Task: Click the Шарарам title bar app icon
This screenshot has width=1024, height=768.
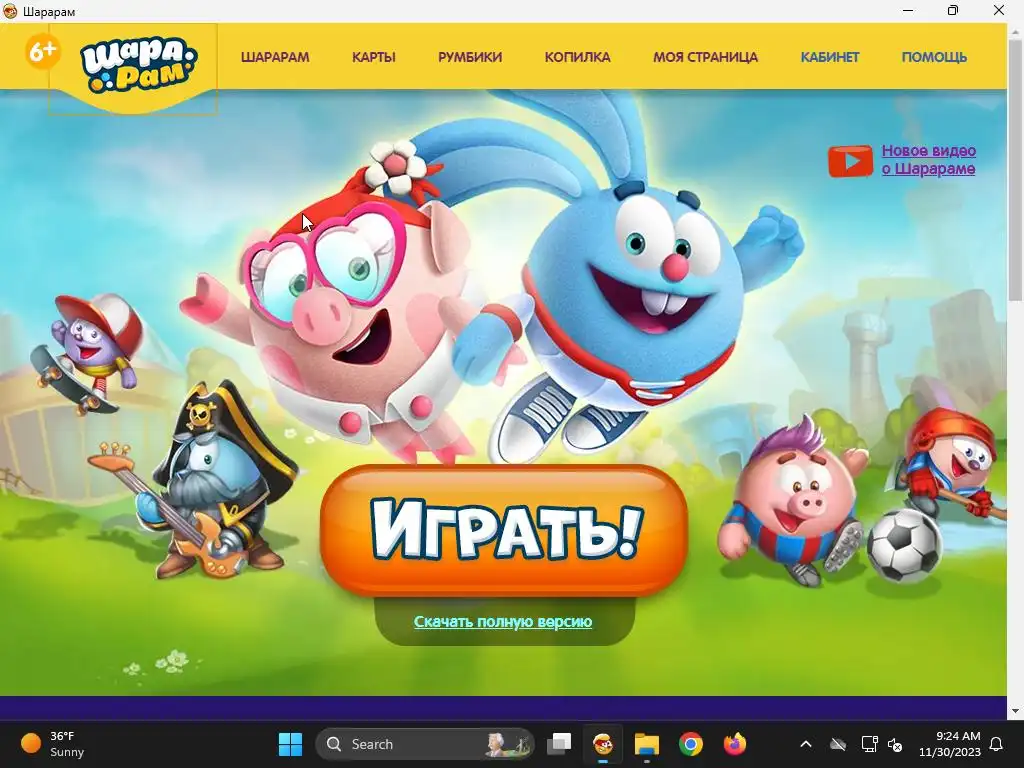Action: 10,11
